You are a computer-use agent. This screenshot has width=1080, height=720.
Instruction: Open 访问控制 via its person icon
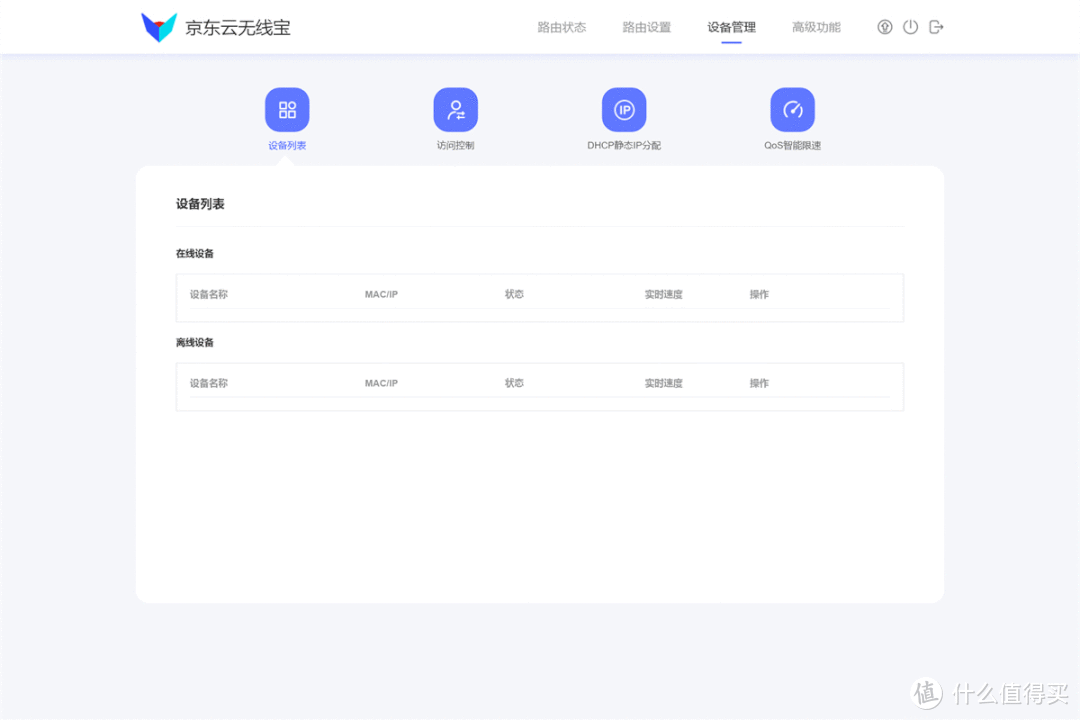tap(456, 109)
